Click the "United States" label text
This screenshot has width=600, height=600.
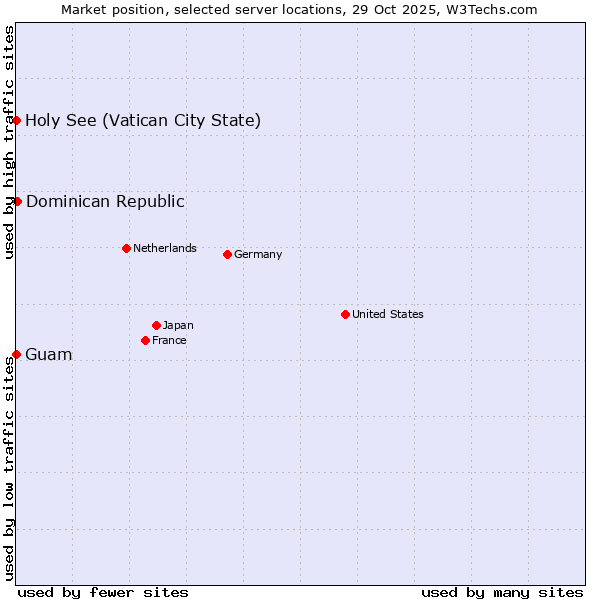[388, 314]
